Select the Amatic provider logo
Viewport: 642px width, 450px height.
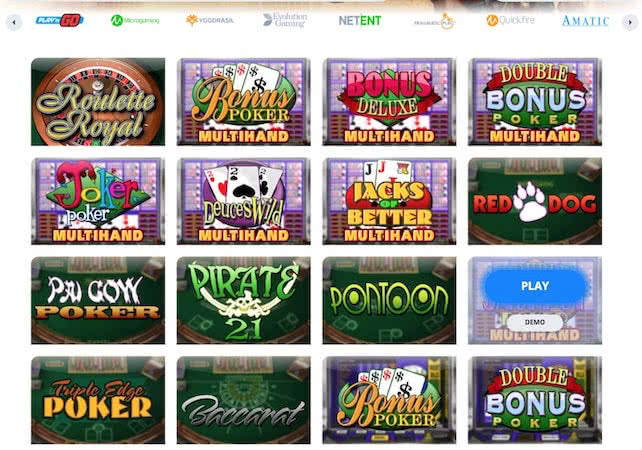pyautogui.click(x=585, y=21)
